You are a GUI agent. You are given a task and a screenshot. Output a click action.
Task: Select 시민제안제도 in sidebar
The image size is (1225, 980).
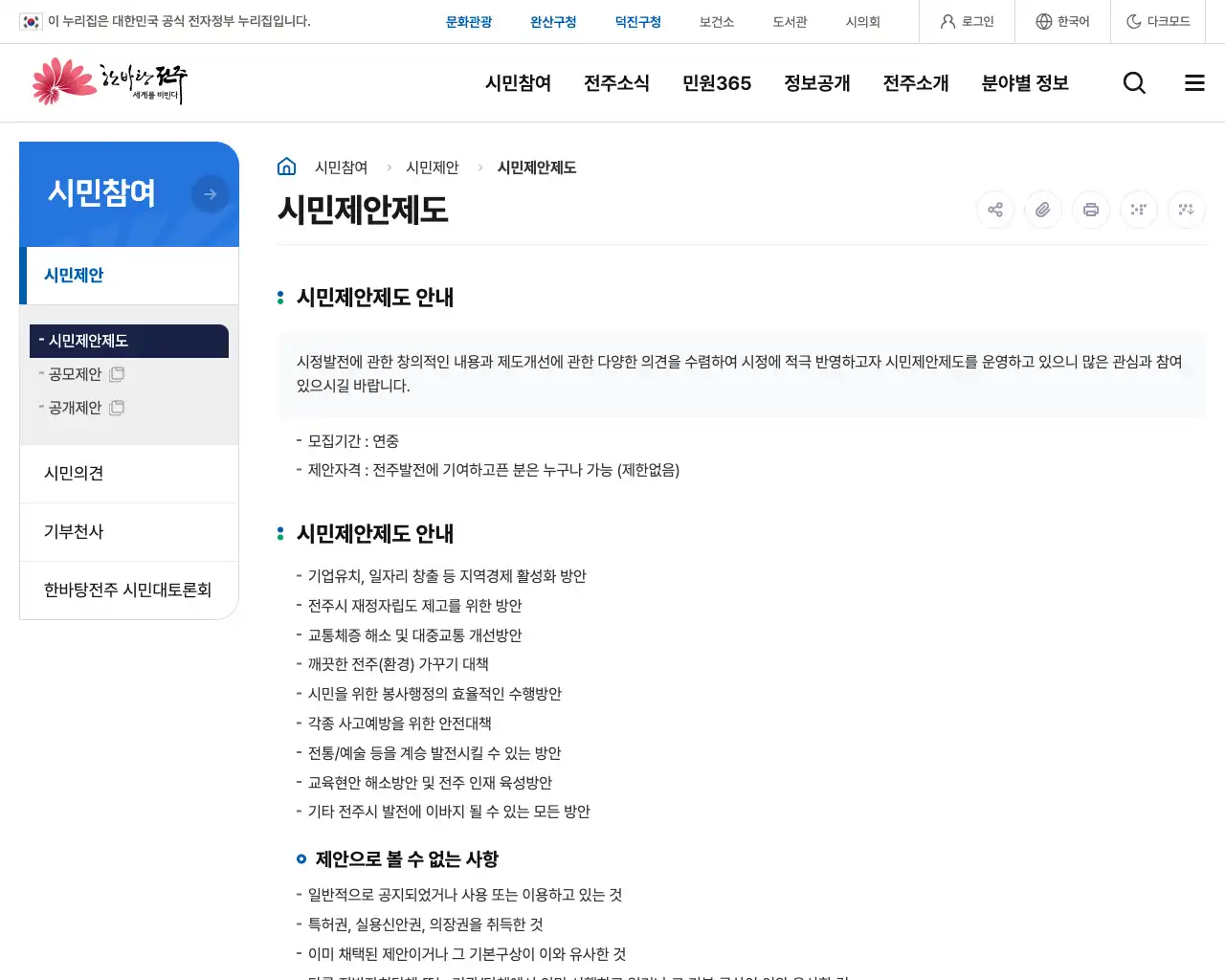click(129, 341)
